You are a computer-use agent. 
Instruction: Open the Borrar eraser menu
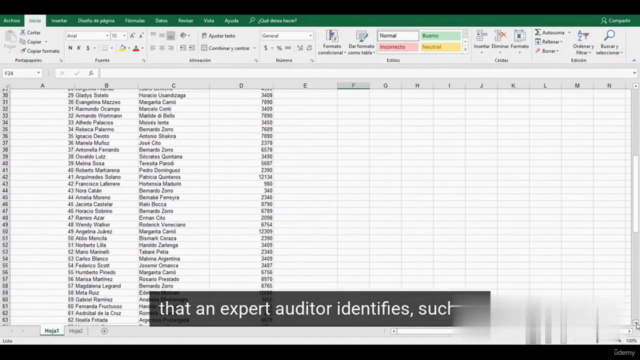(x=547, y=51)
